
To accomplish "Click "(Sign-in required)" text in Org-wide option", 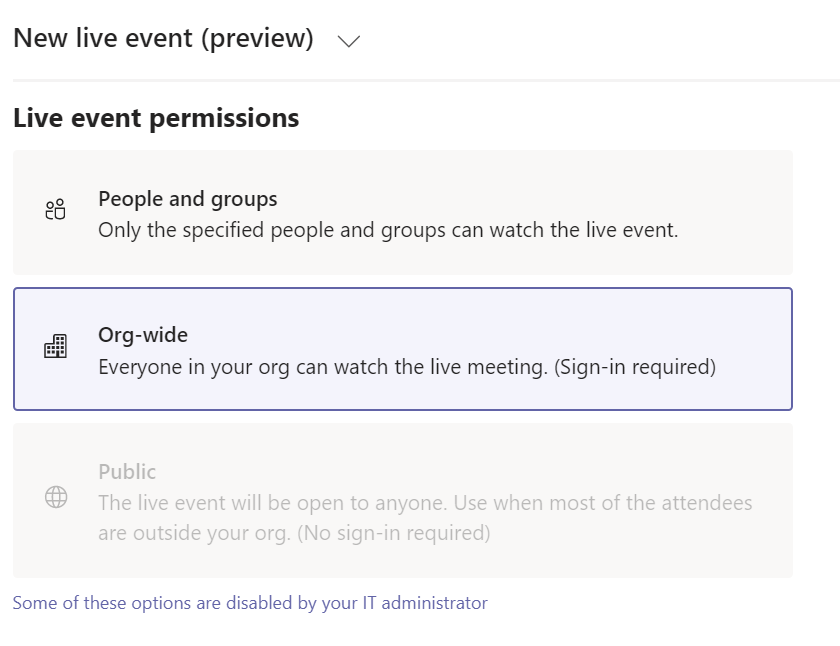I will pyautogui.click(x=636, y=367).
